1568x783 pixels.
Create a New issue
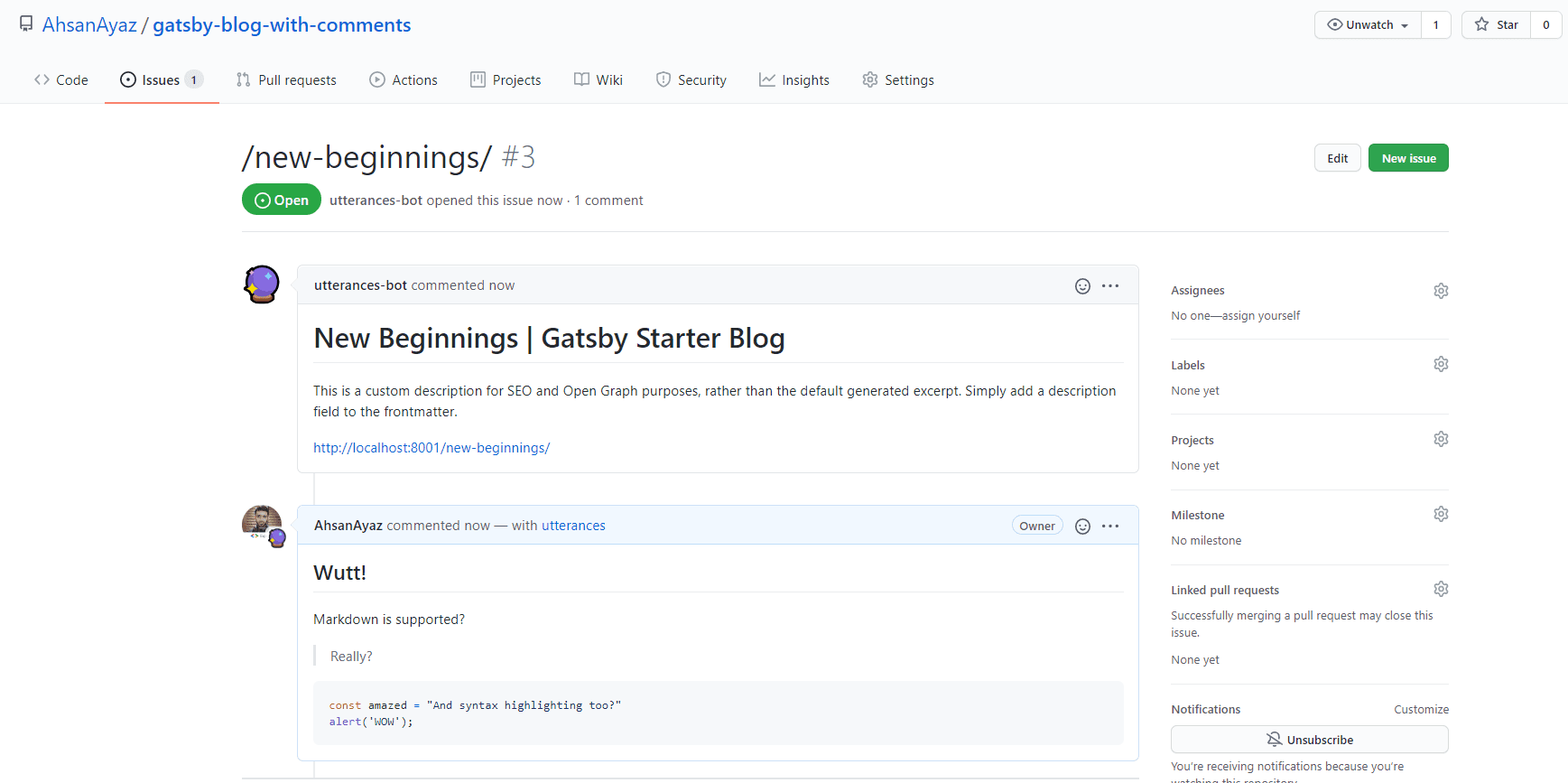pos(1408,158)
